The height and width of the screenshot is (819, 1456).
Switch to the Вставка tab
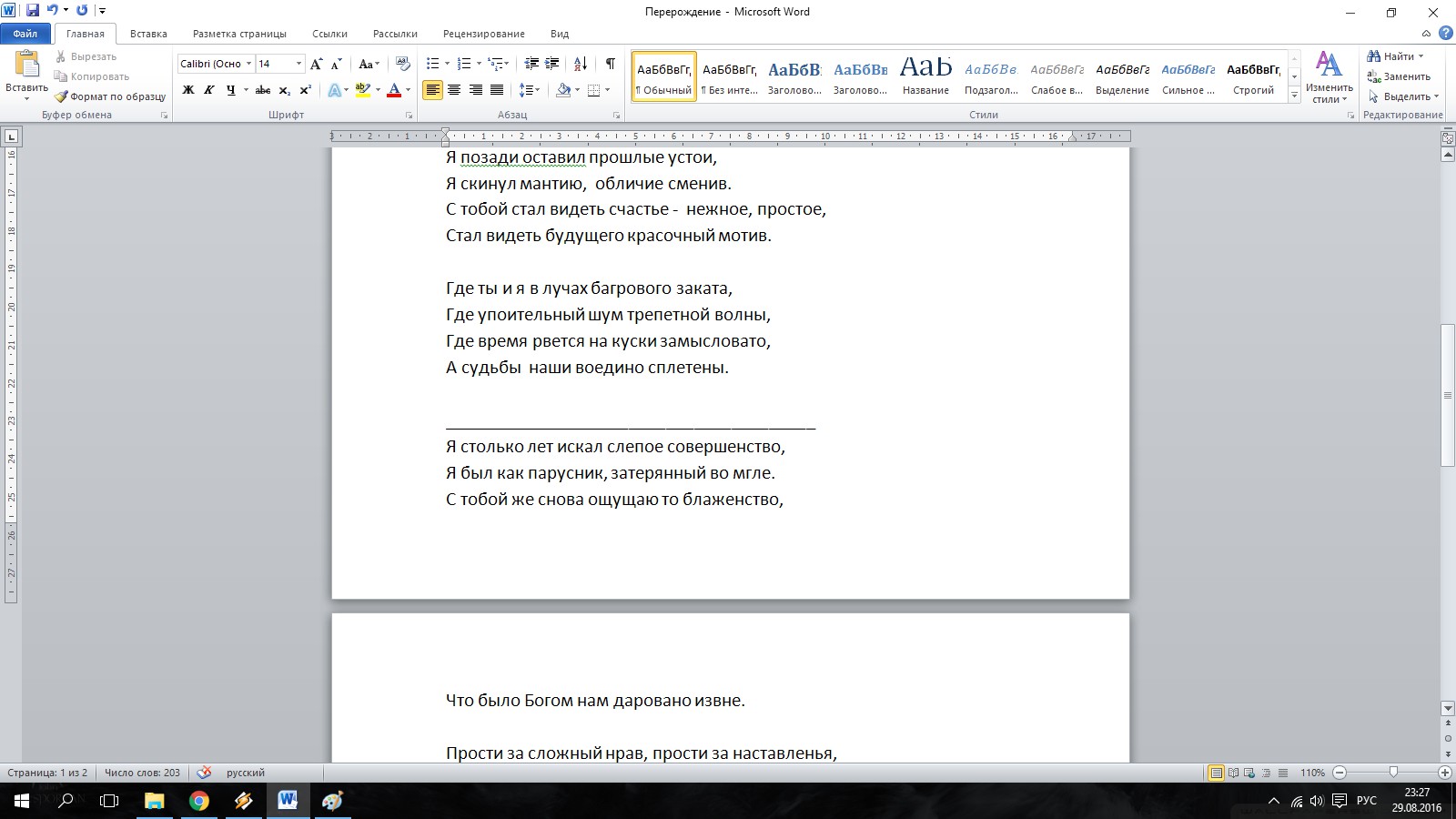click(x=148, y=34)
